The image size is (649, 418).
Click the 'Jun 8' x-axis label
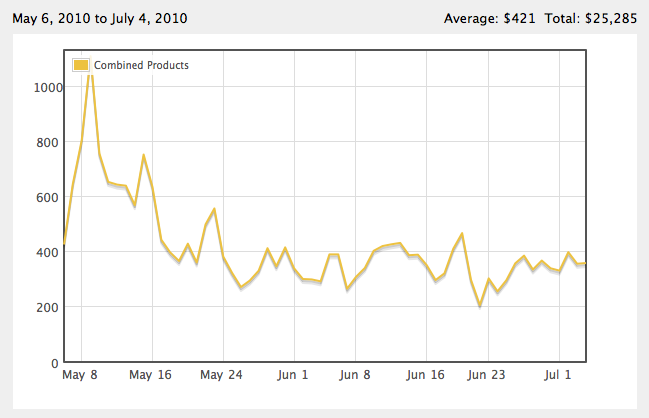point(355,375)
